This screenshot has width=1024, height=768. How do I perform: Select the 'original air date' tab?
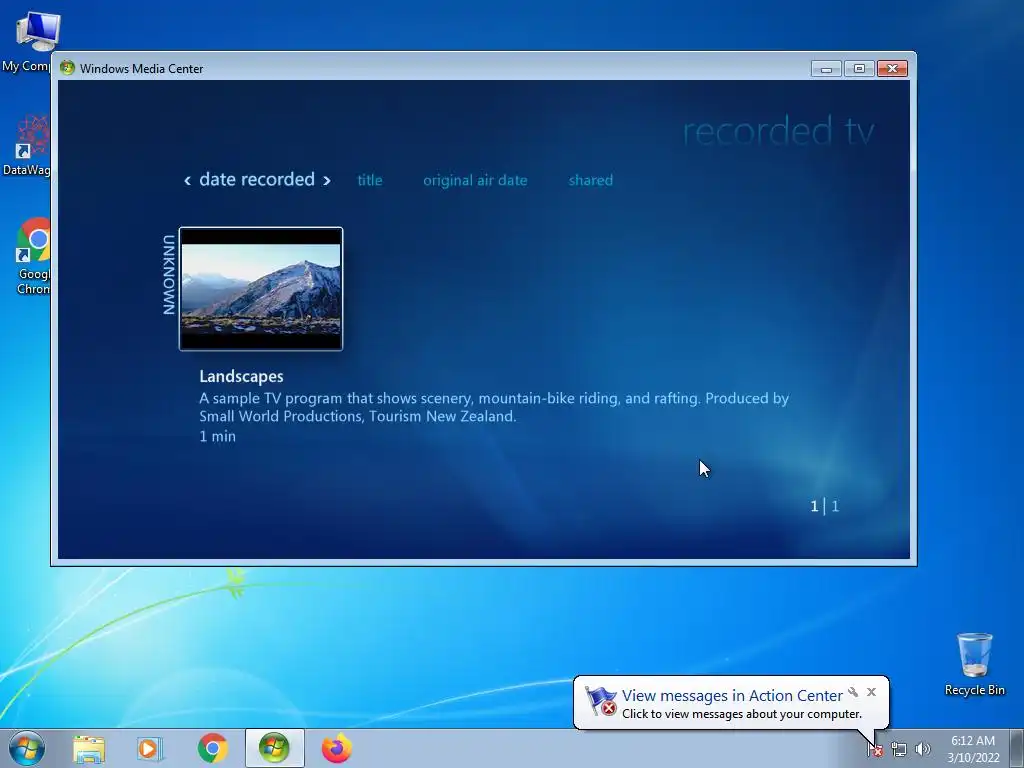(x=475, y=180)
